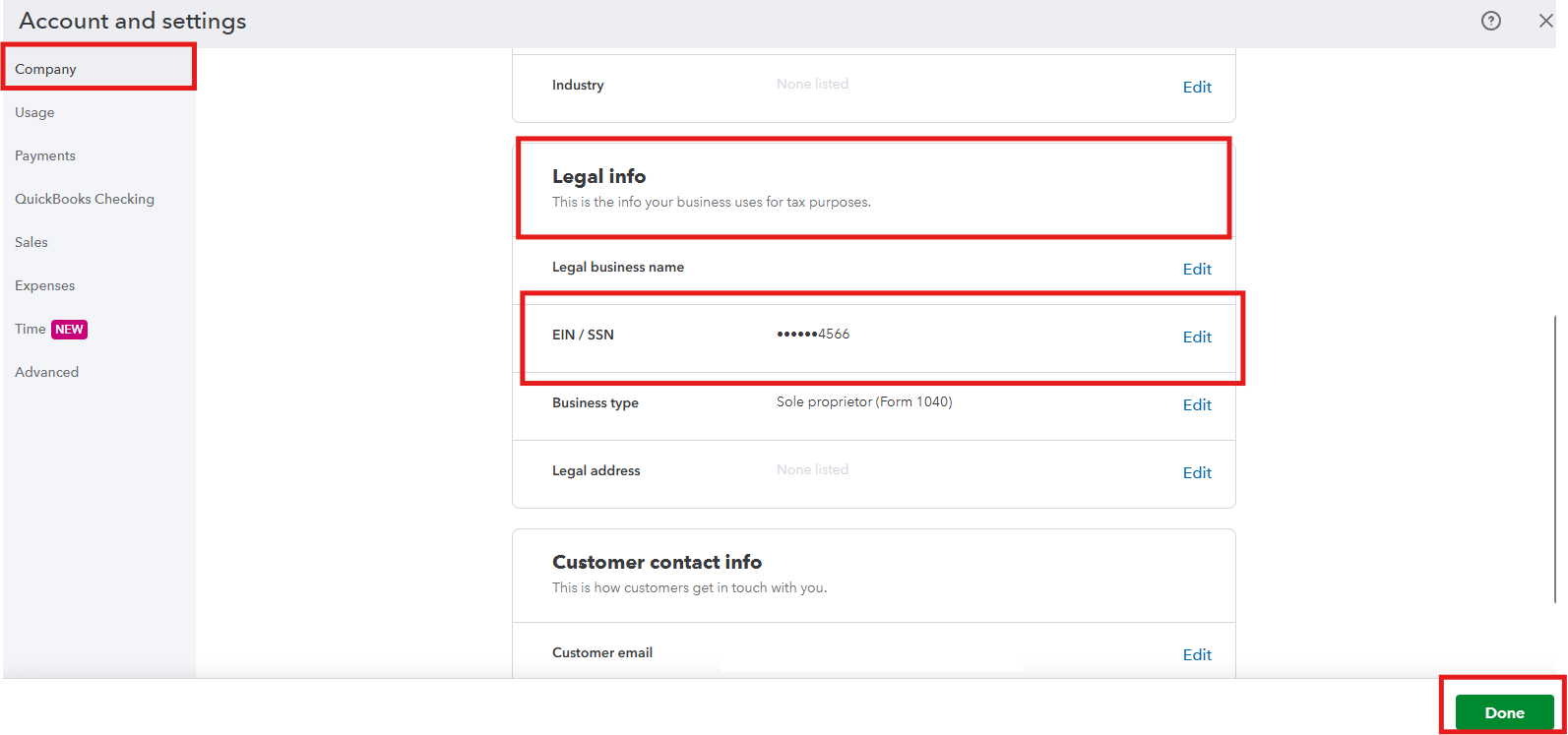Edit the Business type
Screen dimensions: 1568x735
[x=1197, y=404]
